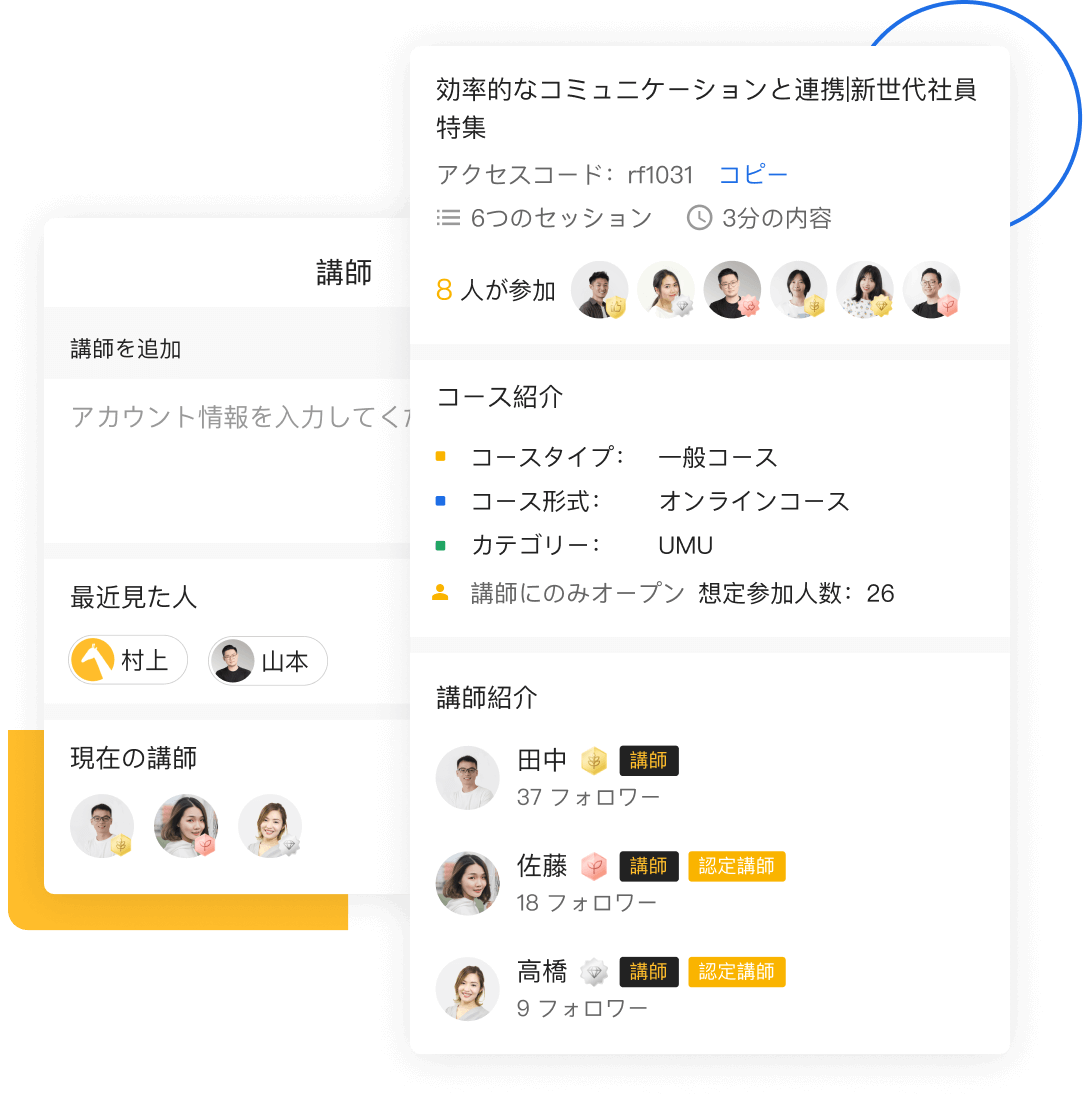Click the アカウント情報を入力 input field
The height and width of the screenshot is (1102, 1083).
click(x=228, y=460)
